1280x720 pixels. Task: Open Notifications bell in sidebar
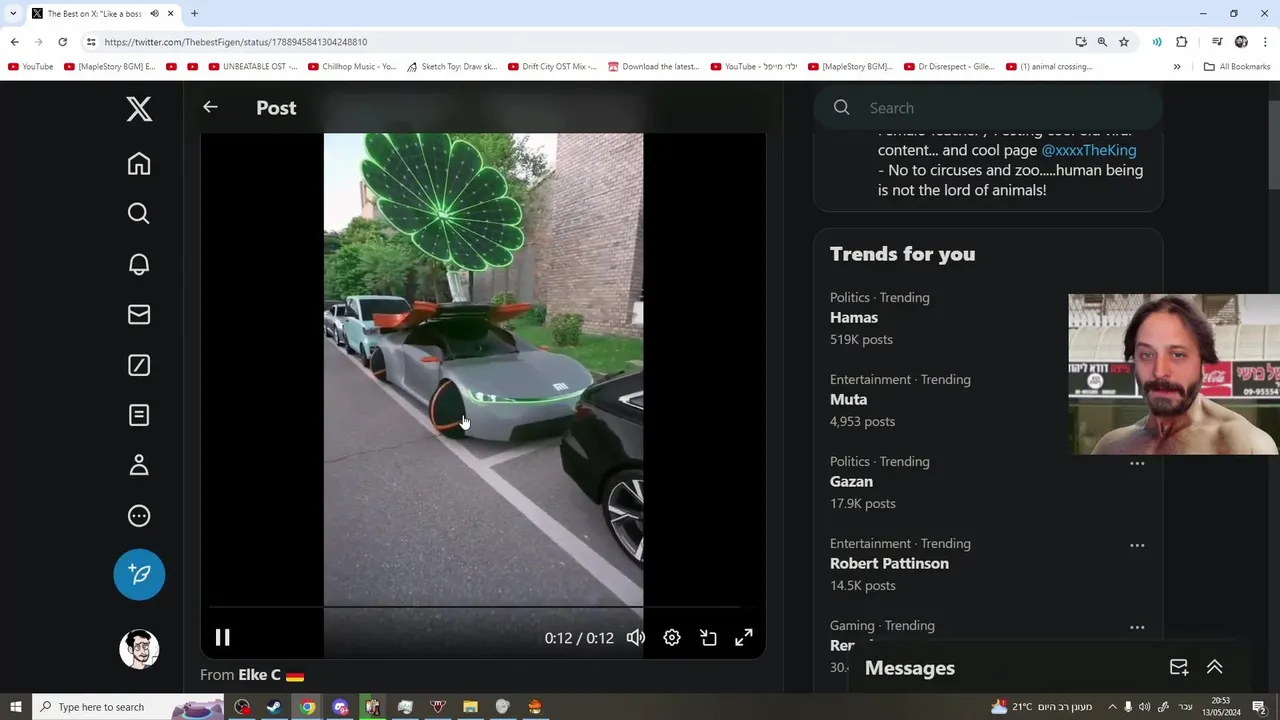tap(139, 264)
